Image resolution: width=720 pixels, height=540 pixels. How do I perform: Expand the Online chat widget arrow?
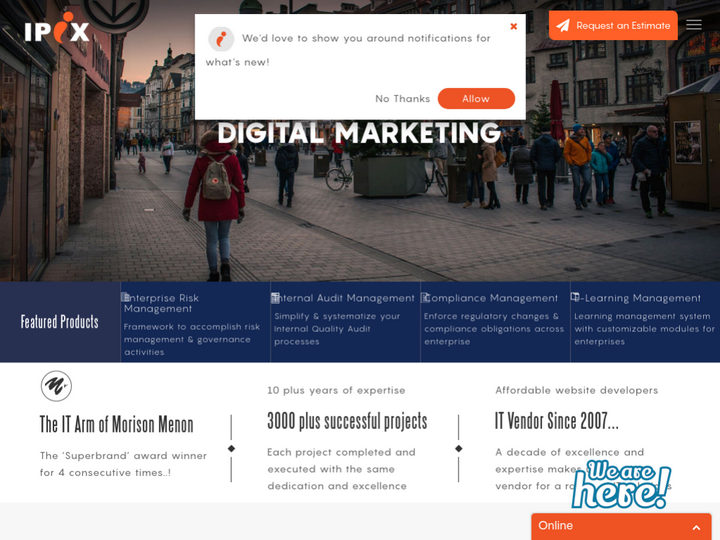pyautogui.click(x=696, y=527)
